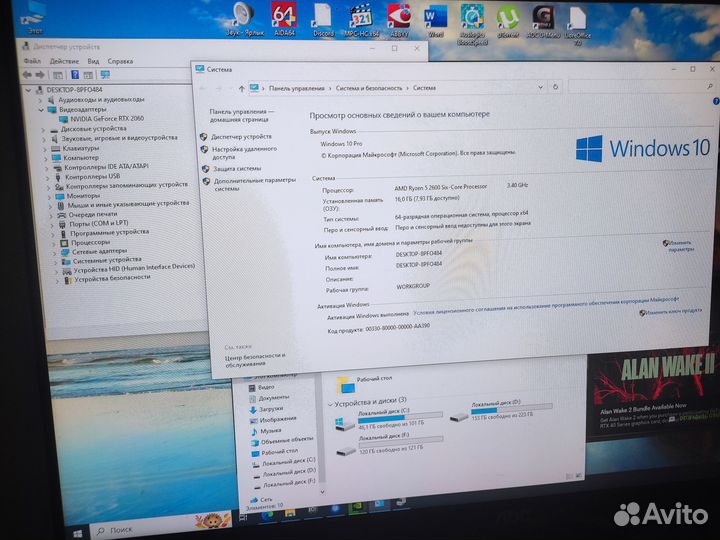
Task: Collapse the Видеоадаптеры node in Device Manager
Action: pyautogui.click(x=41, y=110)
